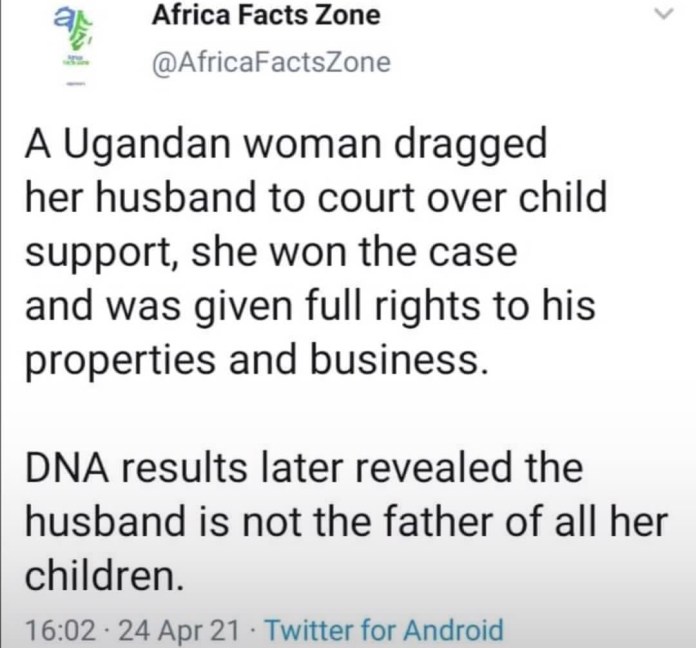Click the line 'husband is not the father of all her'
Viewport: 696px width, 648px height.
(347, 523)
